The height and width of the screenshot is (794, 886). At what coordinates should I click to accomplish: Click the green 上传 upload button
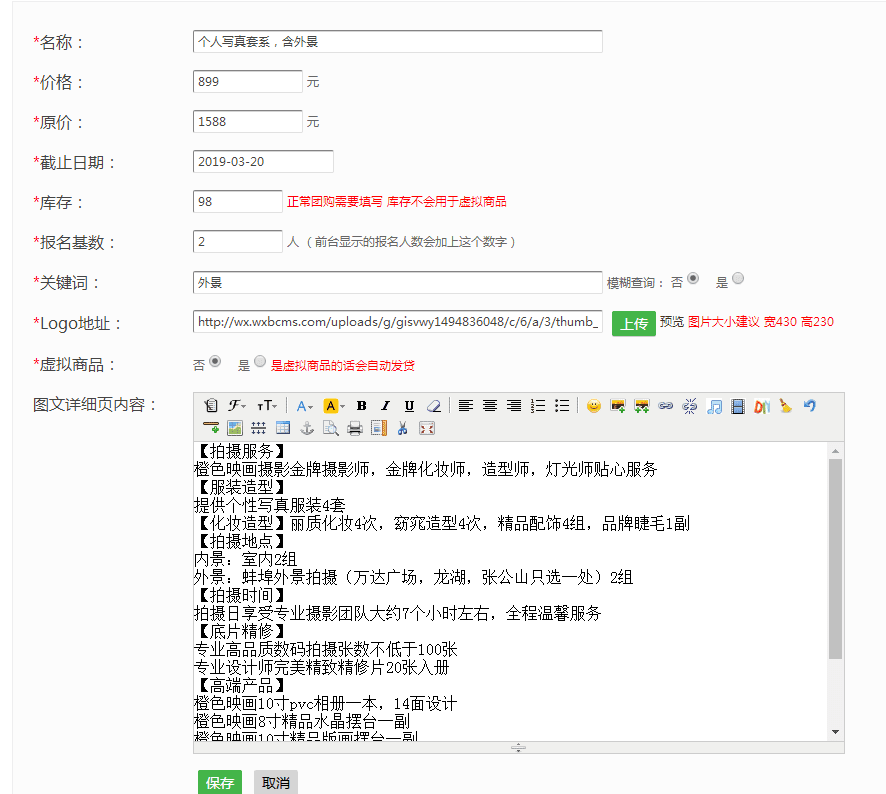634,324
